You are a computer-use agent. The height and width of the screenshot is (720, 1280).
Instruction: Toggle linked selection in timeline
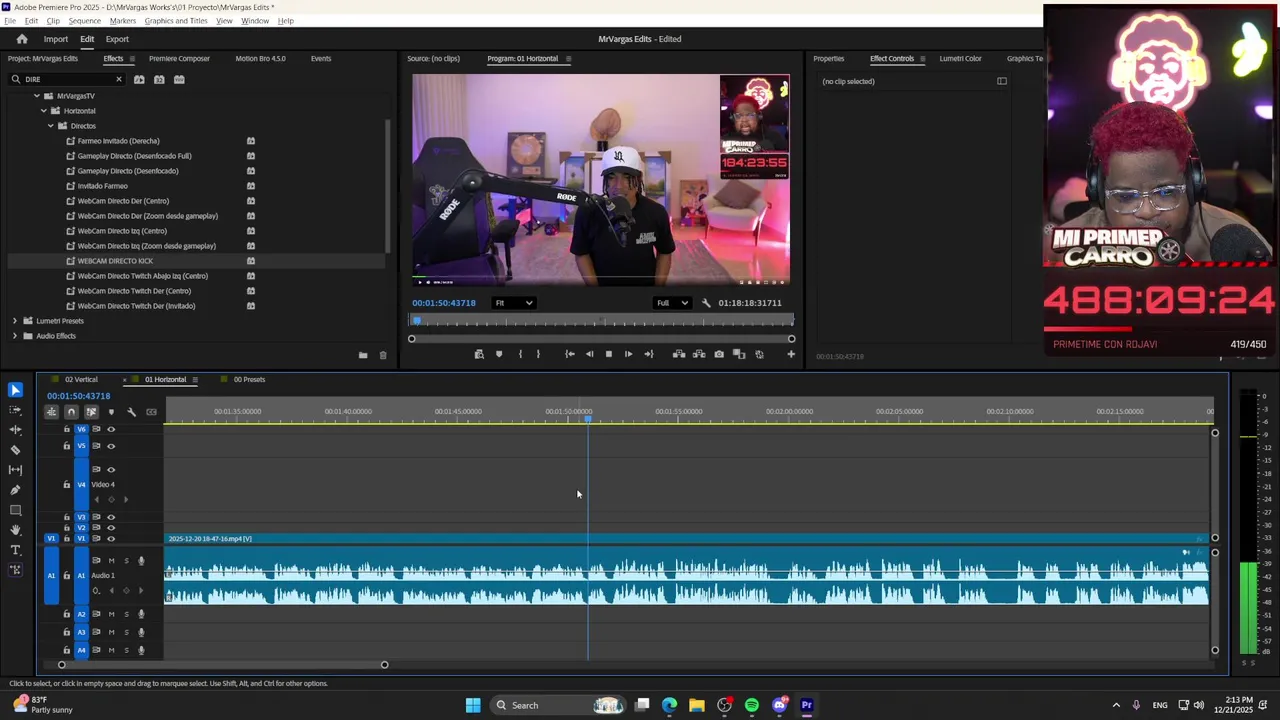91,412
